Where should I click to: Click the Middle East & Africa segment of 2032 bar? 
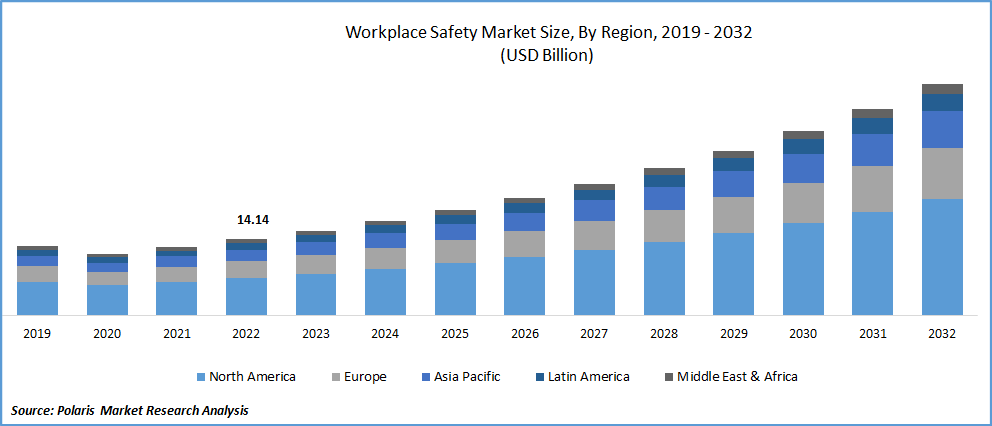coord(942,89)
